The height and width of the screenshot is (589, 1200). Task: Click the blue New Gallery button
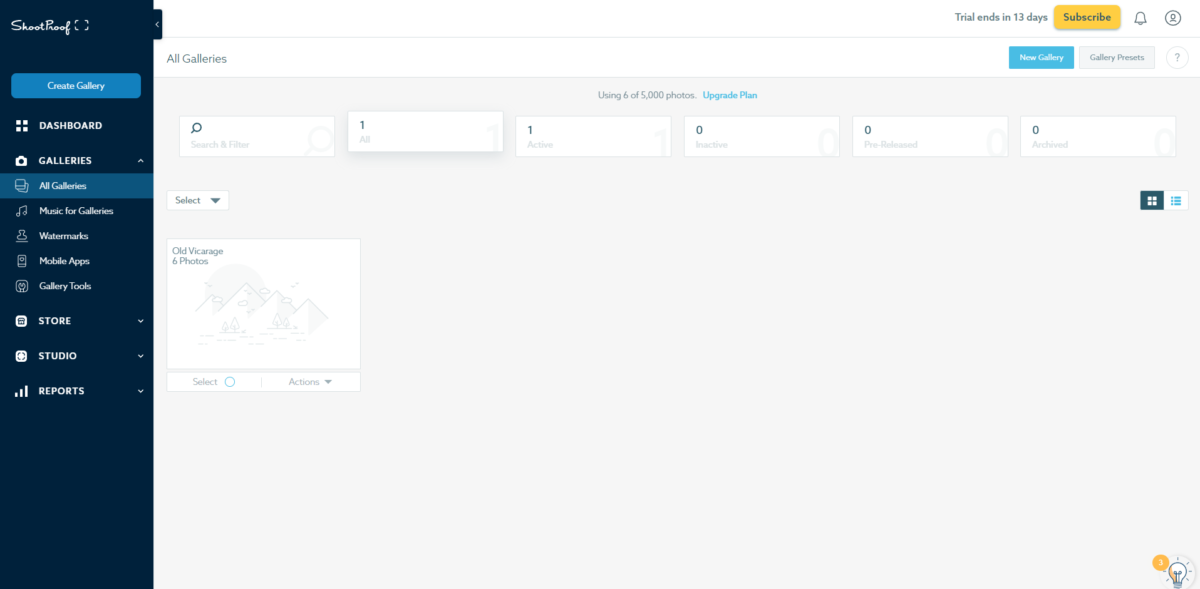coord(1041,58)
